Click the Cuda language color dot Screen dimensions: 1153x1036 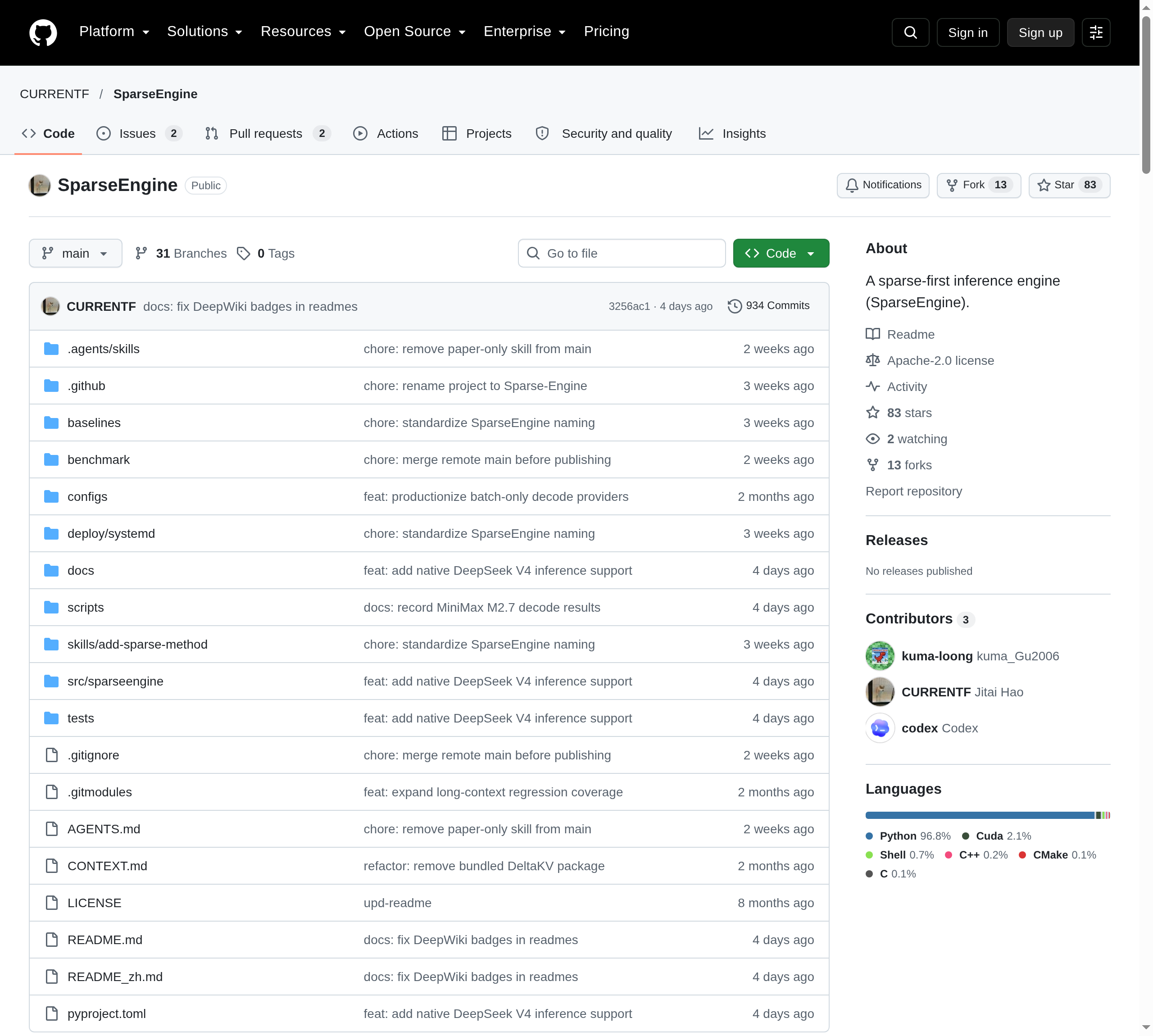point(966,836)
